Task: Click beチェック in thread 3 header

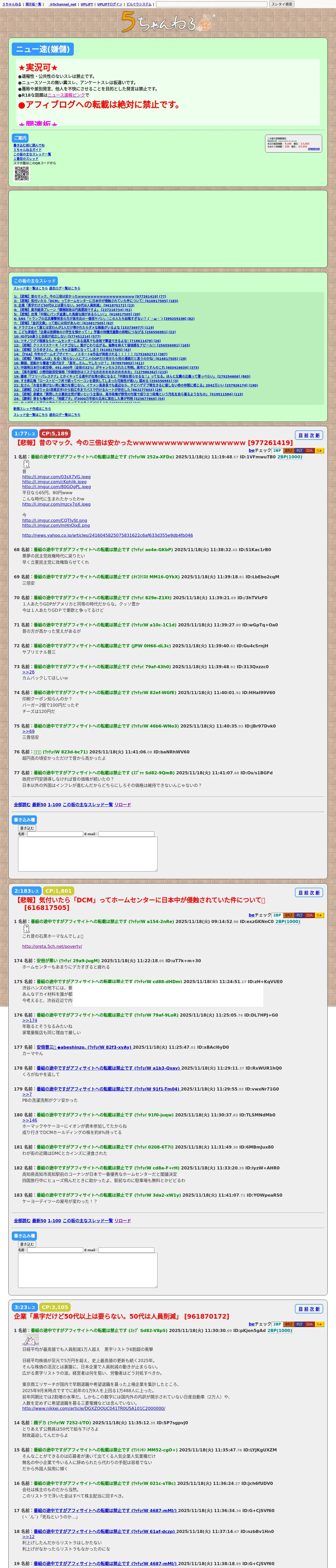Action: click(x=260, y=1324)
